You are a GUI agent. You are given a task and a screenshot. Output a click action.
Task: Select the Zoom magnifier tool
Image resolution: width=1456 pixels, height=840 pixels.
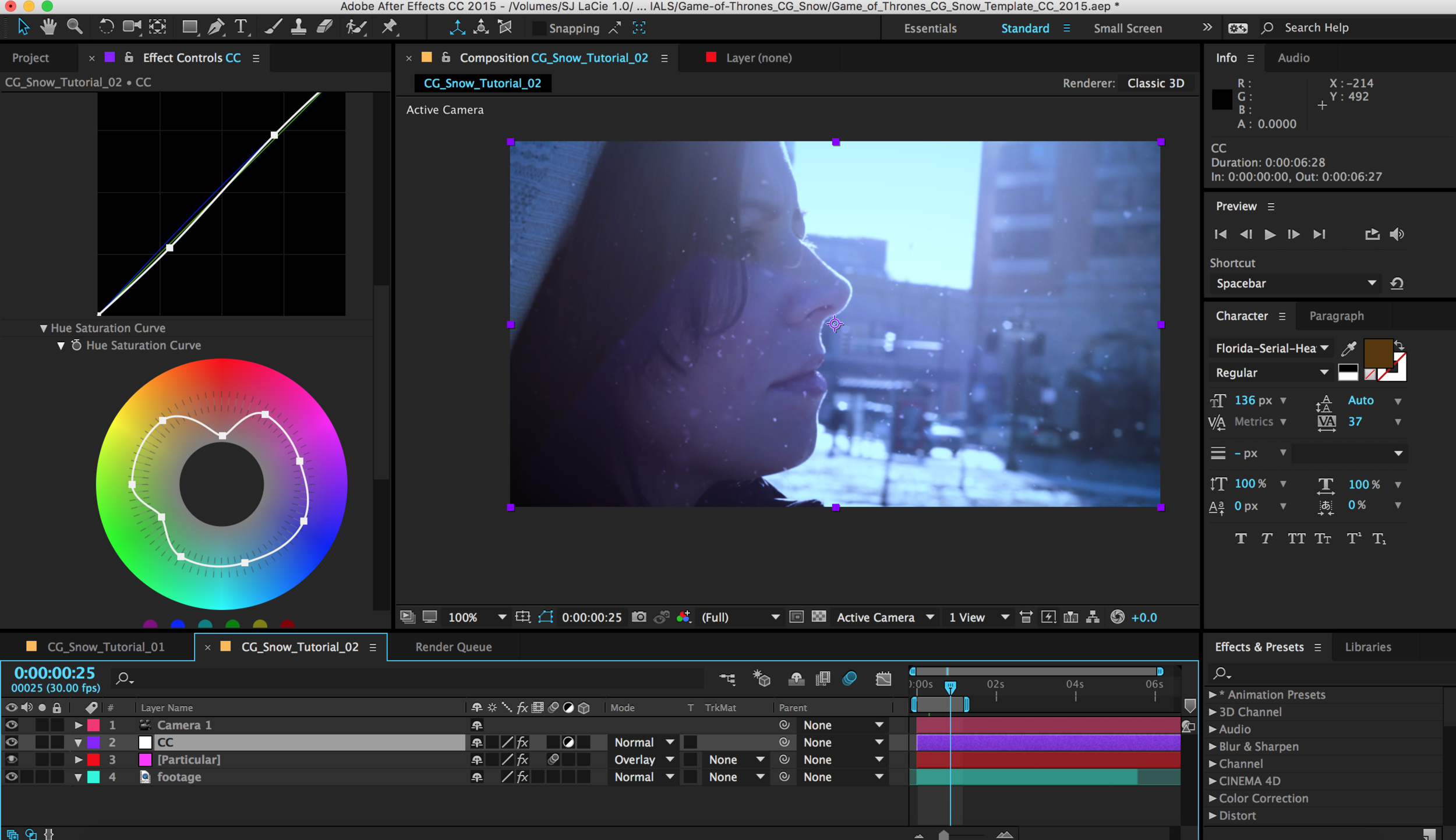[x=75, y=27]
